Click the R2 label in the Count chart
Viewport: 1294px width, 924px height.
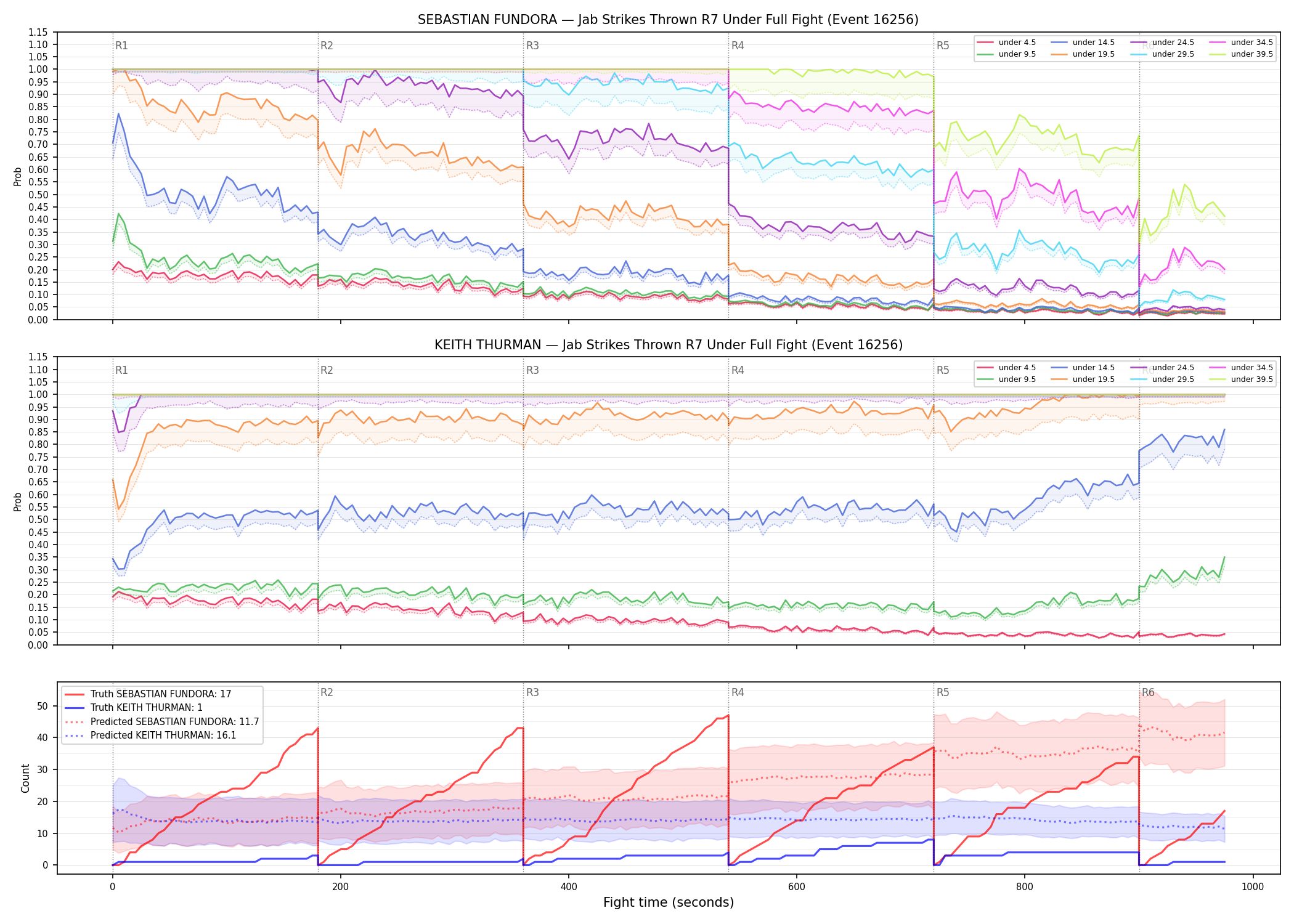point(327,692)
